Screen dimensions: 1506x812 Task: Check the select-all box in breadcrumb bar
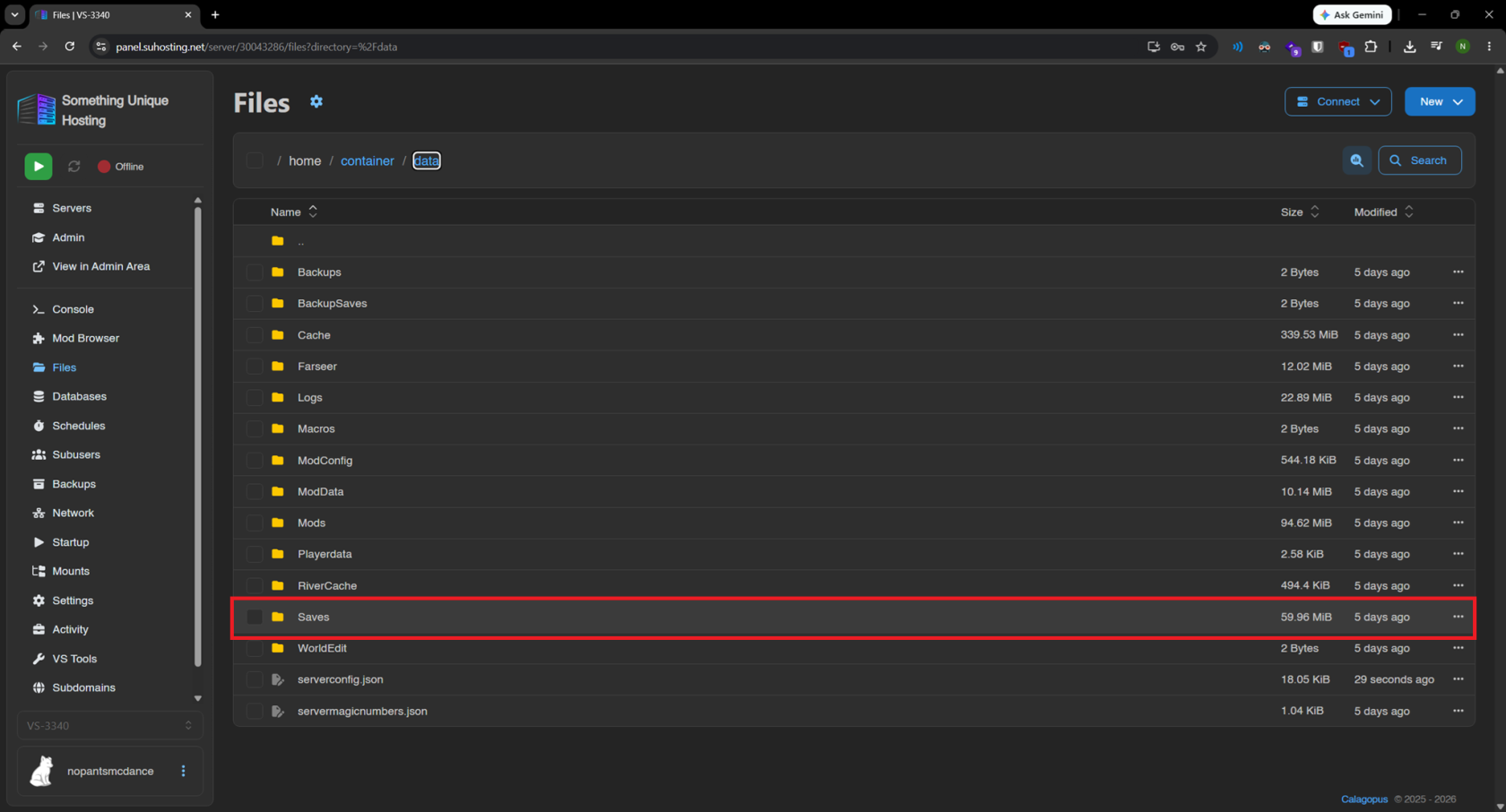(x=255, y=160)
